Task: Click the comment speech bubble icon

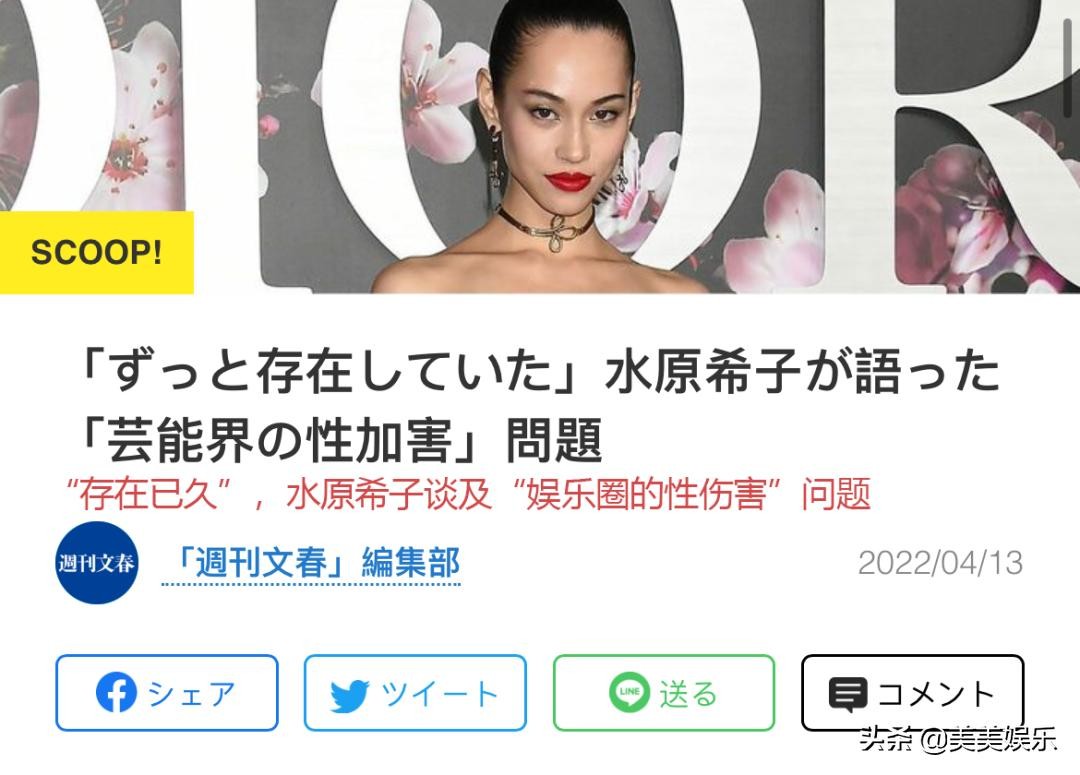Action: 847,694
